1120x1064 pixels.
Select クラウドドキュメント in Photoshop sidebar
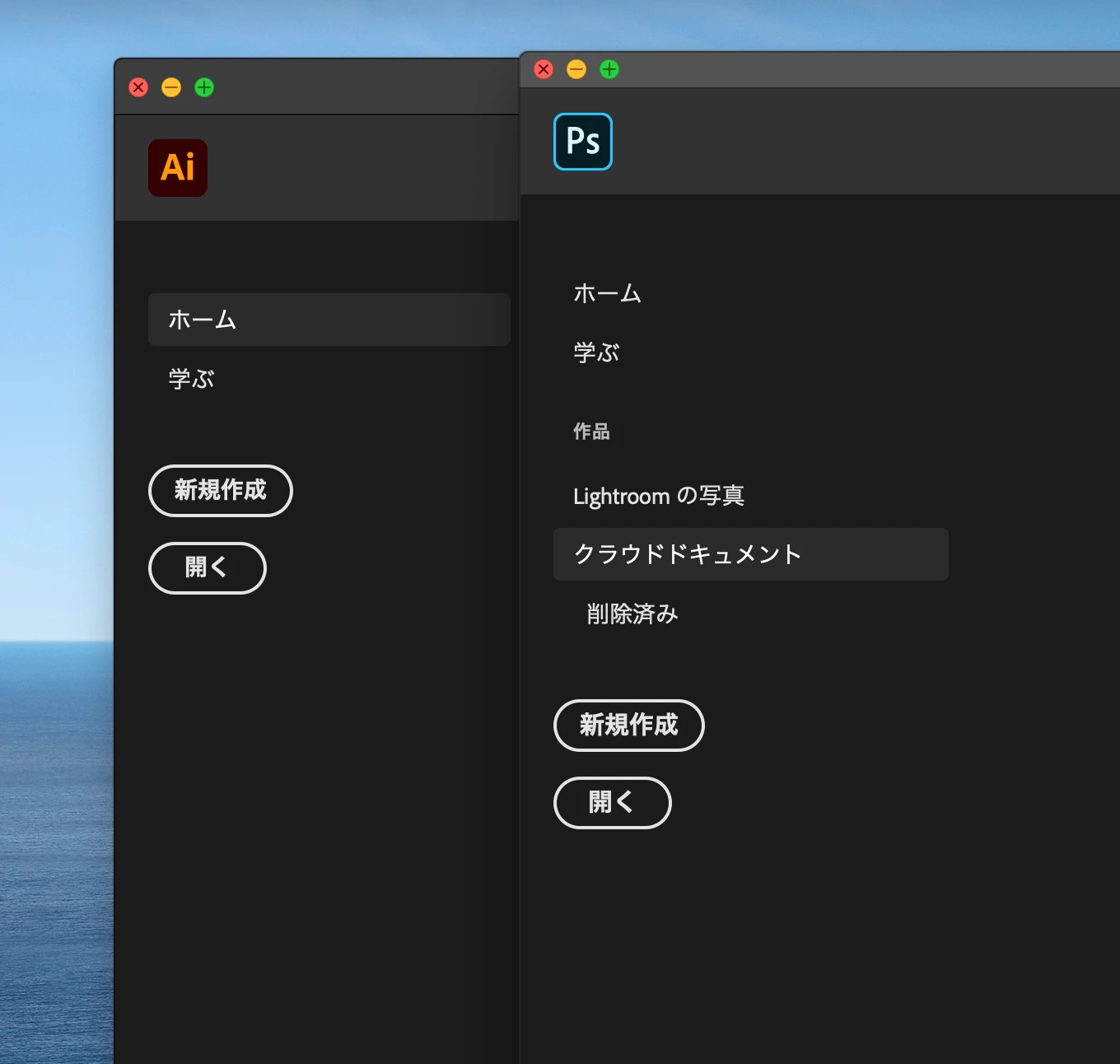[x=751, y=554]
